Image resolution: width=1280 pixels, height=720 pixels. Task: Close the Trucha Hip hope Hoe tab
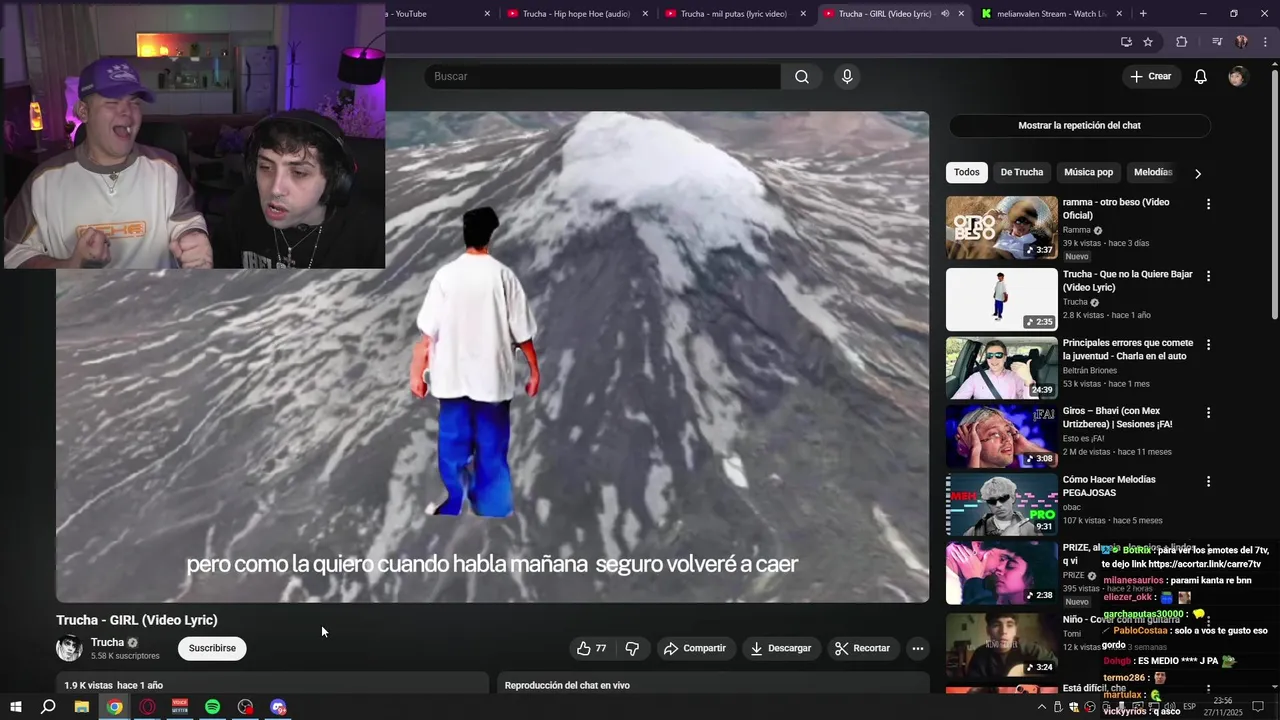pos(645,14)
